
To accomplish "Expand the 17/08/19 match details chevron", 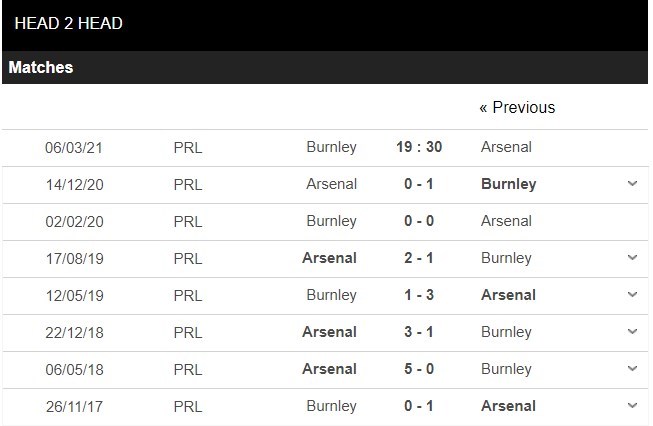I will [632, 258].
